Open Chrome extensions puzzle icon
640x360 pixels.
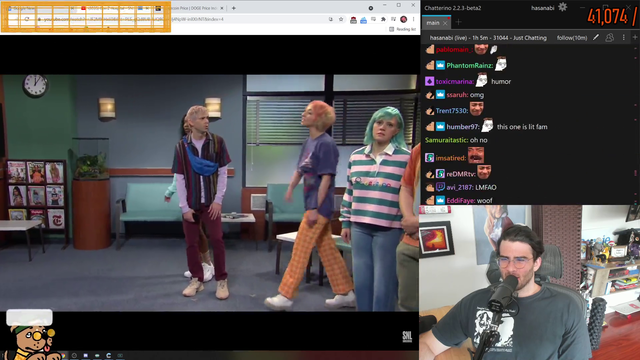(x=383, y=19)
